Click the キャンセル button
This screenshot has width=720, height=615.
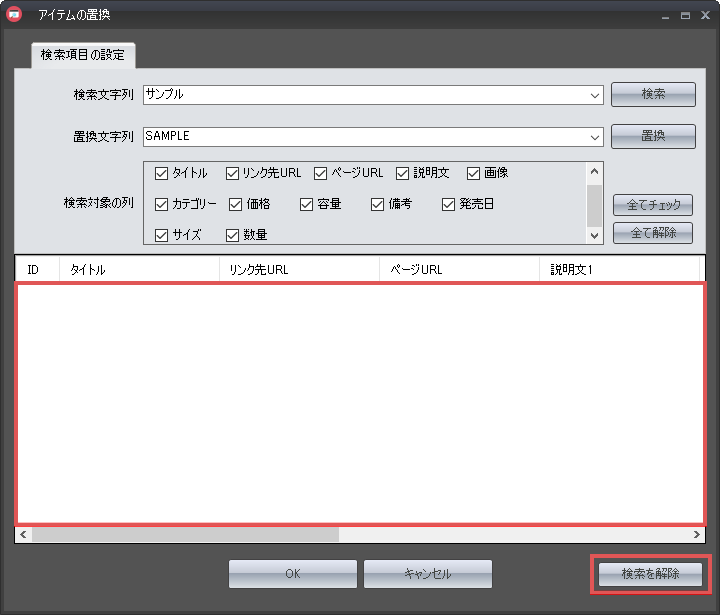pos(427,574)
